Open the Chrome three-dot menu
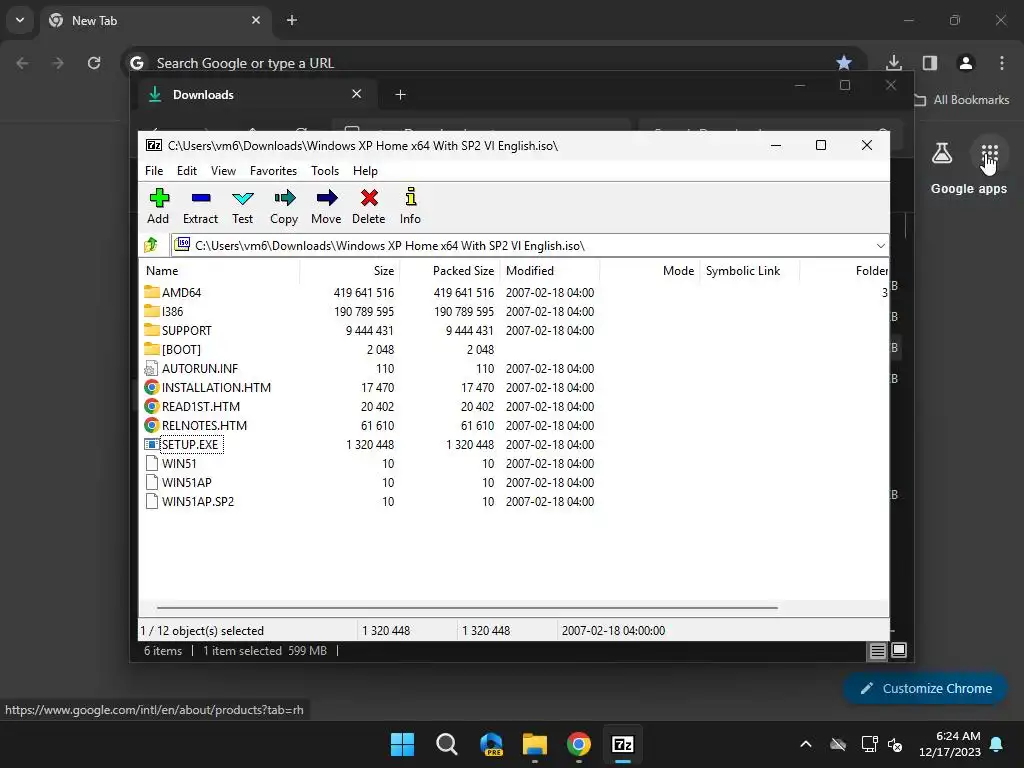1024x768 pixels. [1002, 63]
